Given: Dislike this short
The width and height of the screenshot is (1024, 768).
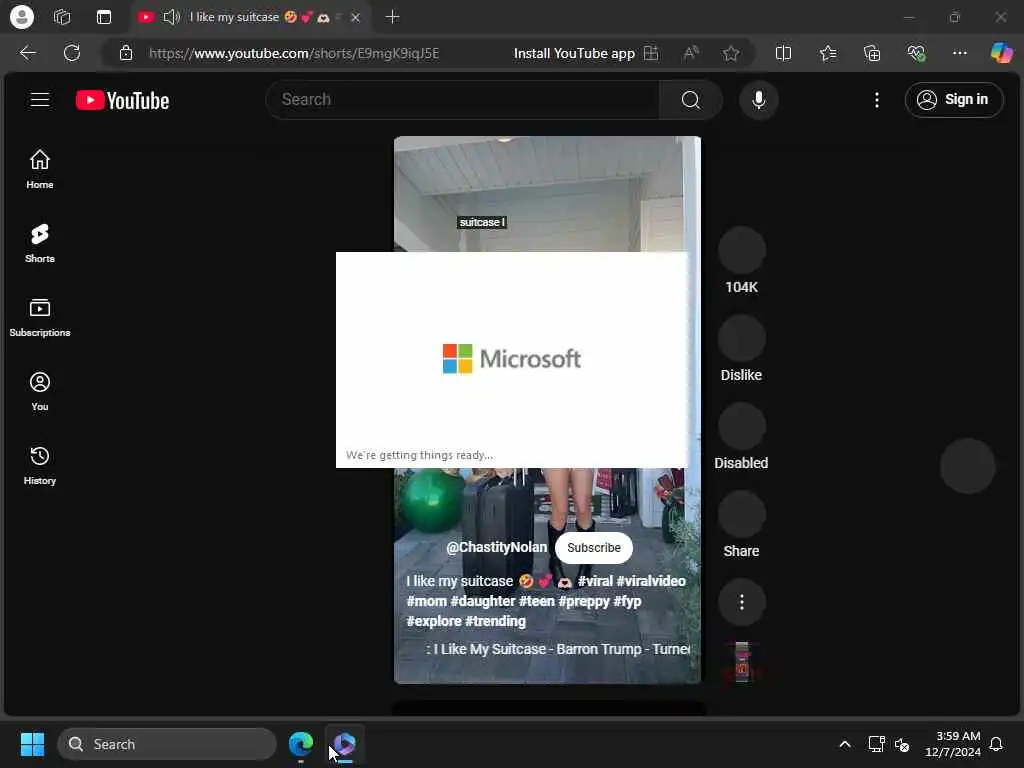Looking at the screenshot, I should coord(741,338).
